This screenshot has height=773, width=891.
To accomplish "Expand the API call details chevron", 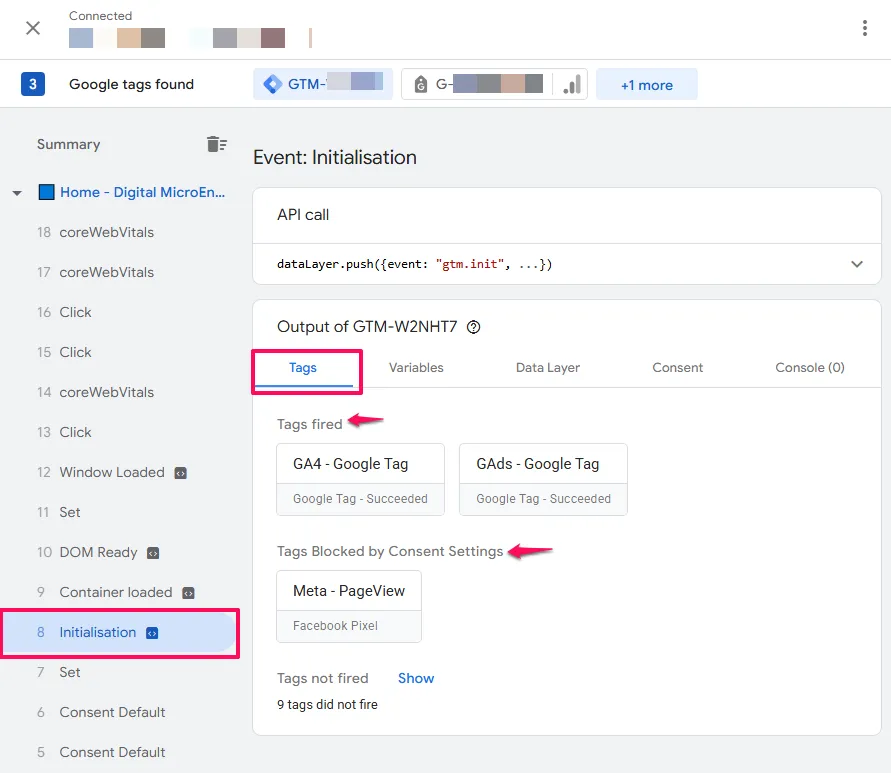I will click(x=857, y=264).
